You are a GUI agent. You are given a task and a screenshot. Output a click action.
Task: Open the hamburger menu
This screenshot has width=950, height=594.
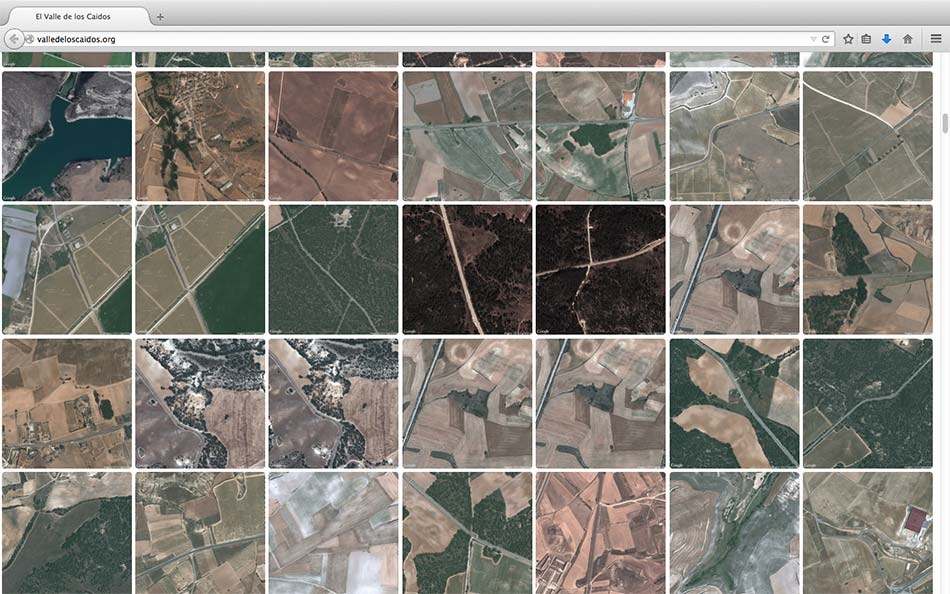pyautogui.click(x=936, y=39)
